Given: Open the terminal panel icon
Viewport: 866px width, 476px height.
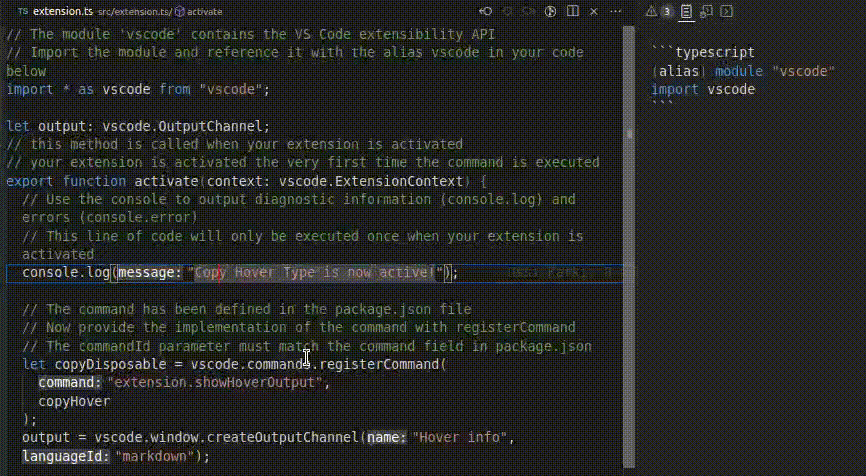Looking at the screenshot, I should pyautogui.click(x=727, y=11).
